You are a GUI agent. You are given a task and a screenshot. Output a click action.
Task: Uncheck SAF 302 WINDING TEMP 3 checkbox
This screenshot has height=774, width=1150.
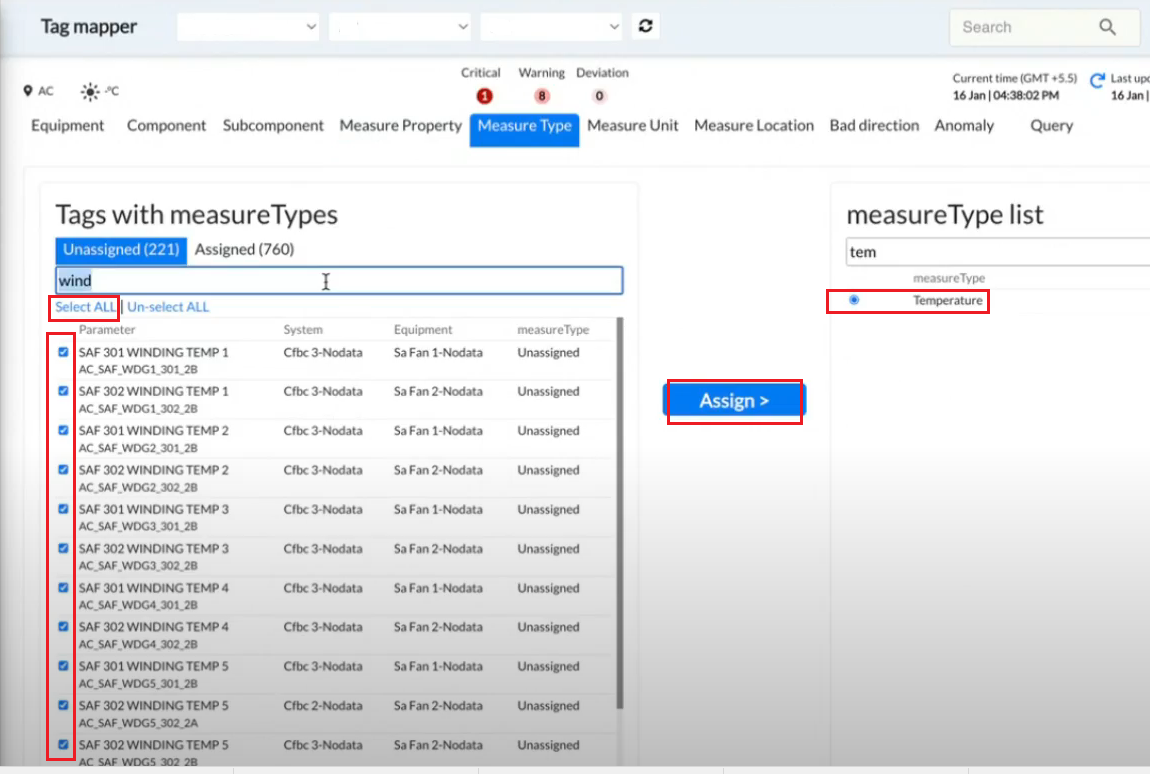tap(64, 548)
